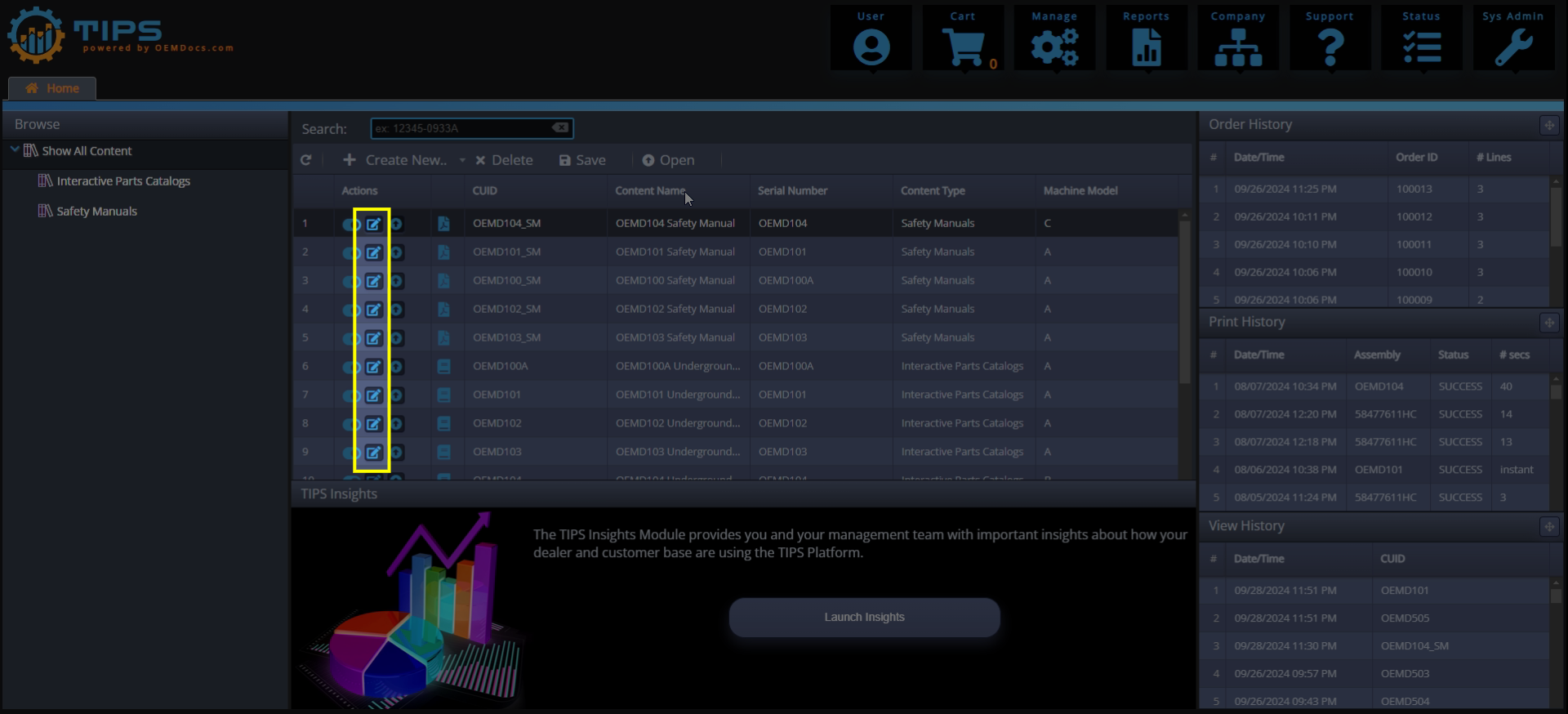Focus the Search input field
Viewport: 1568px width, 714px height.
click(472, 128)
